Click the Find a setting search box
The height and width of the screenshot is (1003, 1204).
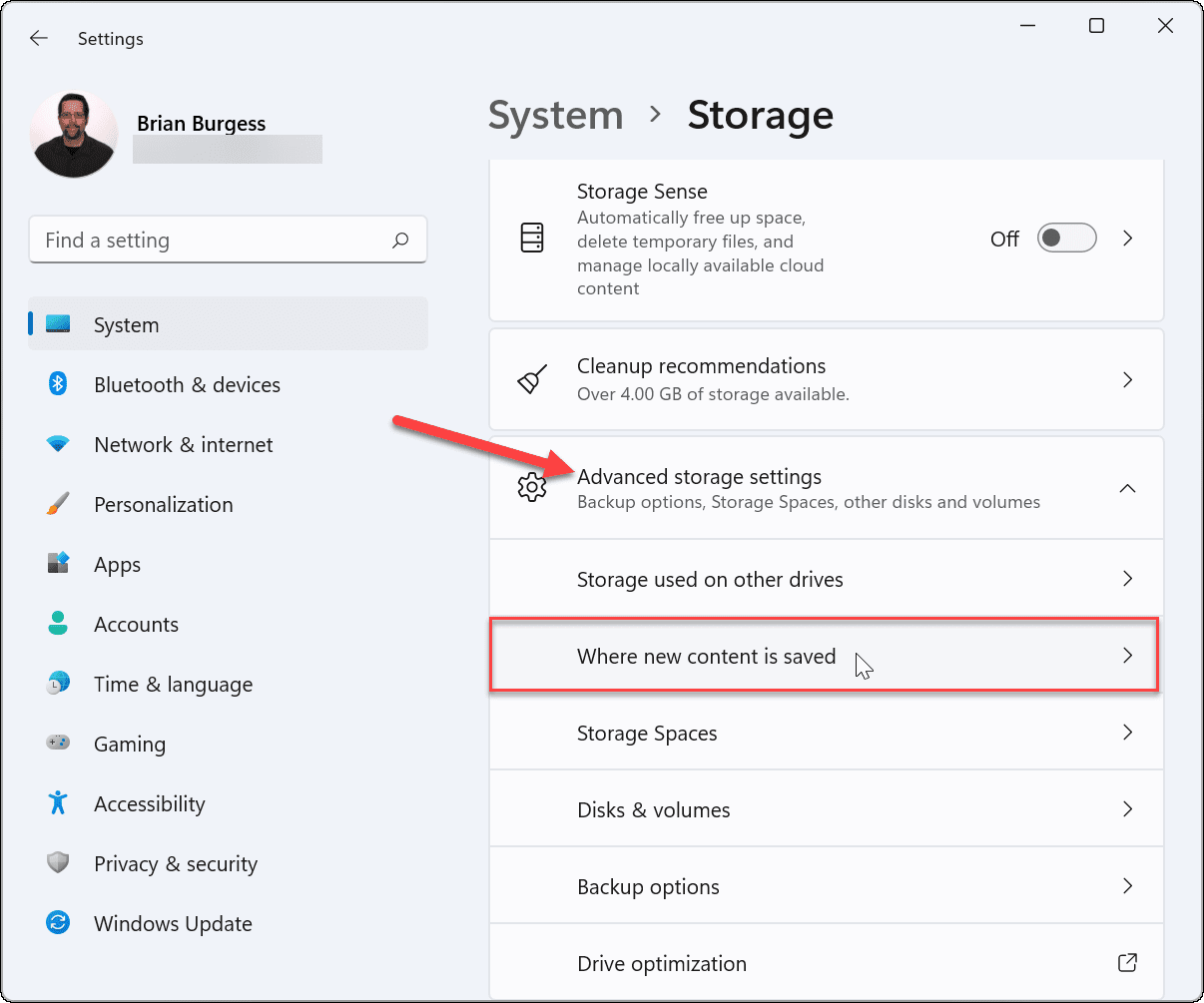click(228, 240)
